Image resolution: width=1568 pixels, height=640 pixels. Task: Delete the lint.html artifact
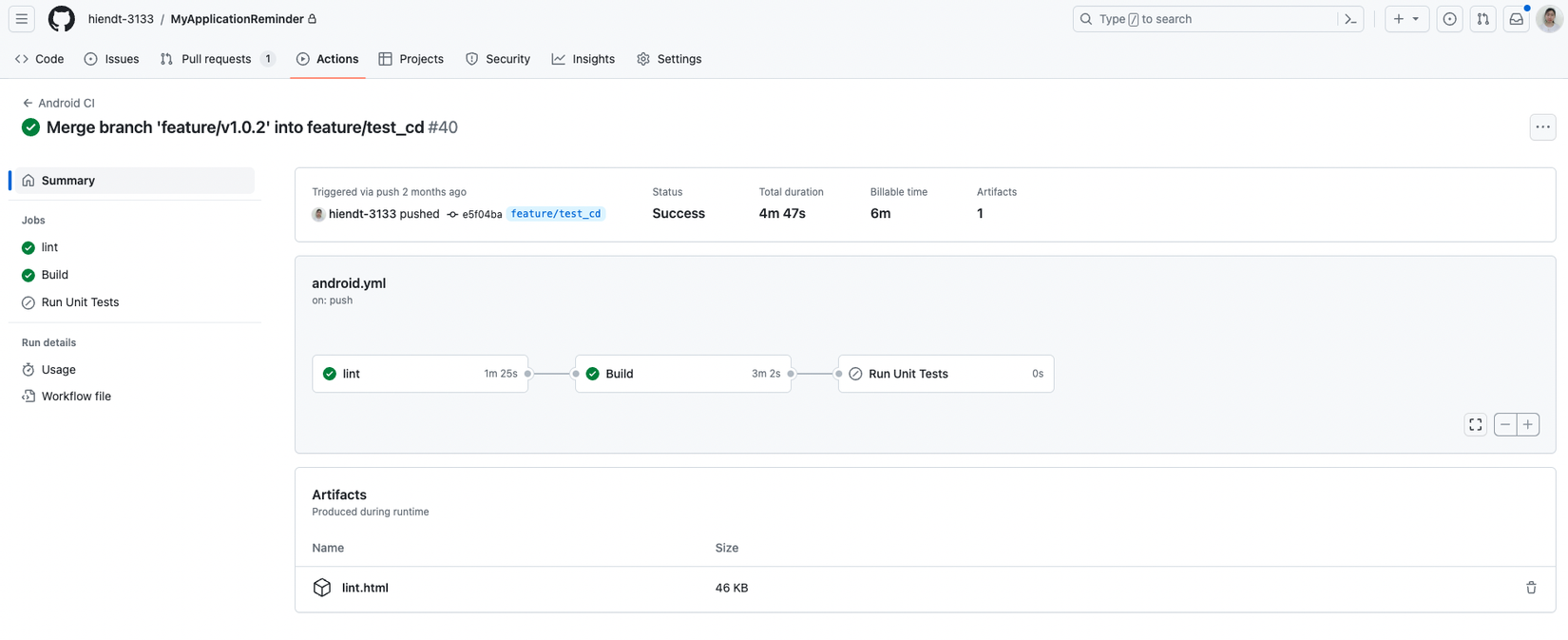point(1531,588)
